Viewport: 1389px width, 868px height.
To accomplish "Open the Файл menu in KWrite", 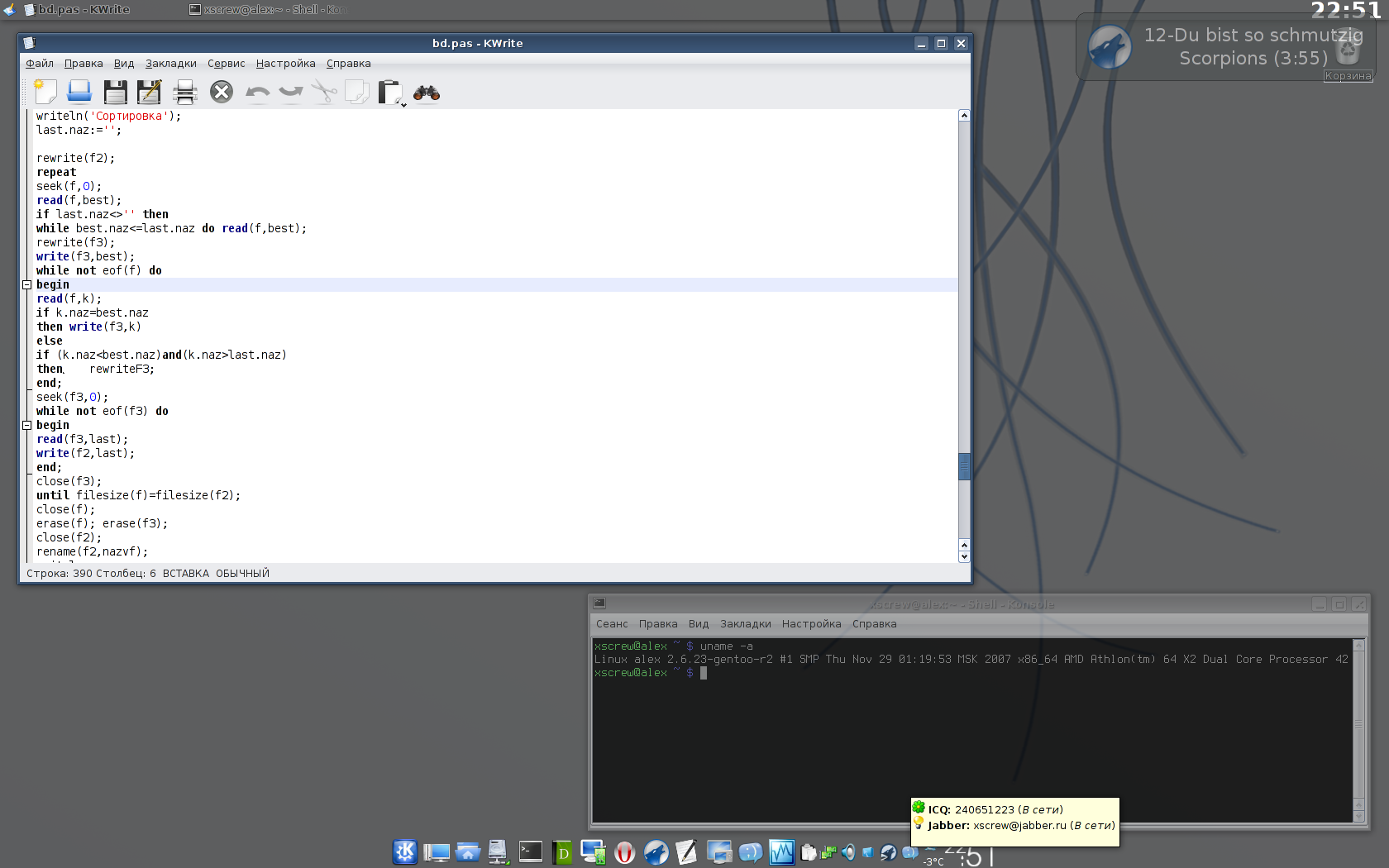I will pos(39,64).
